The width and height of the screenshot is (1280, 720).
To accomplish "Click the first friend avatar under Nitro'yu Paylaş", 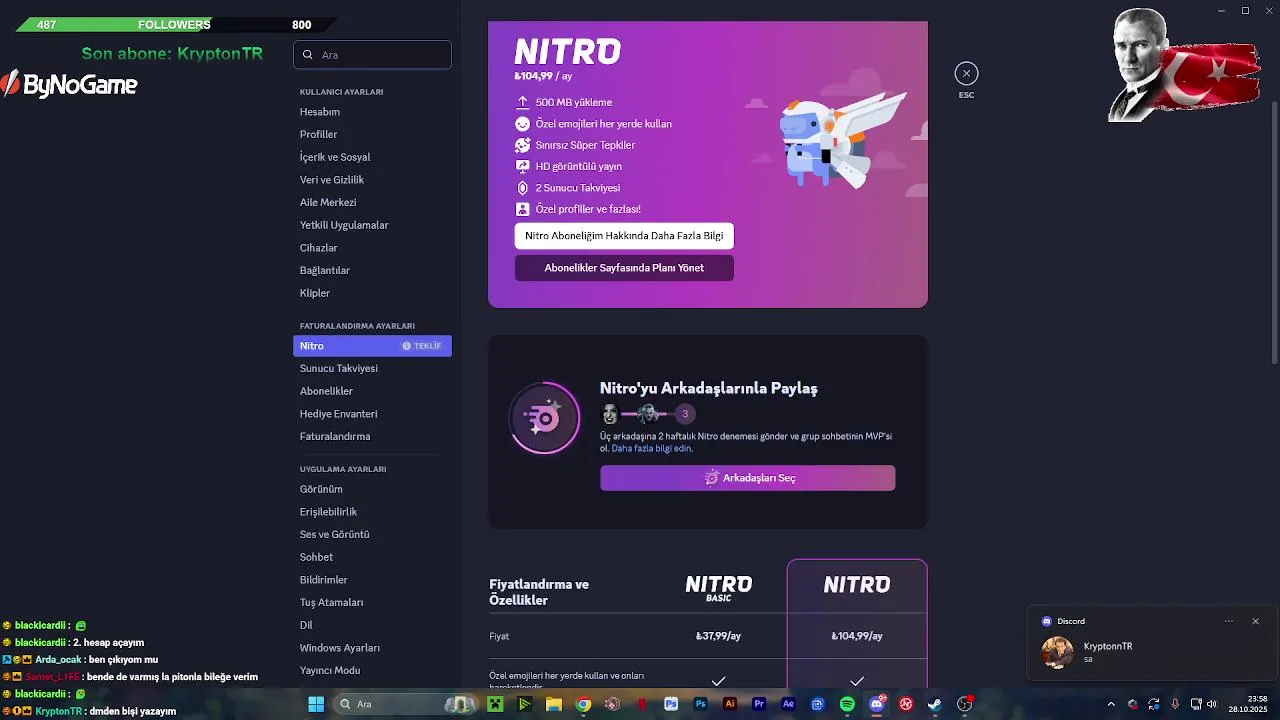I will 610,413.
